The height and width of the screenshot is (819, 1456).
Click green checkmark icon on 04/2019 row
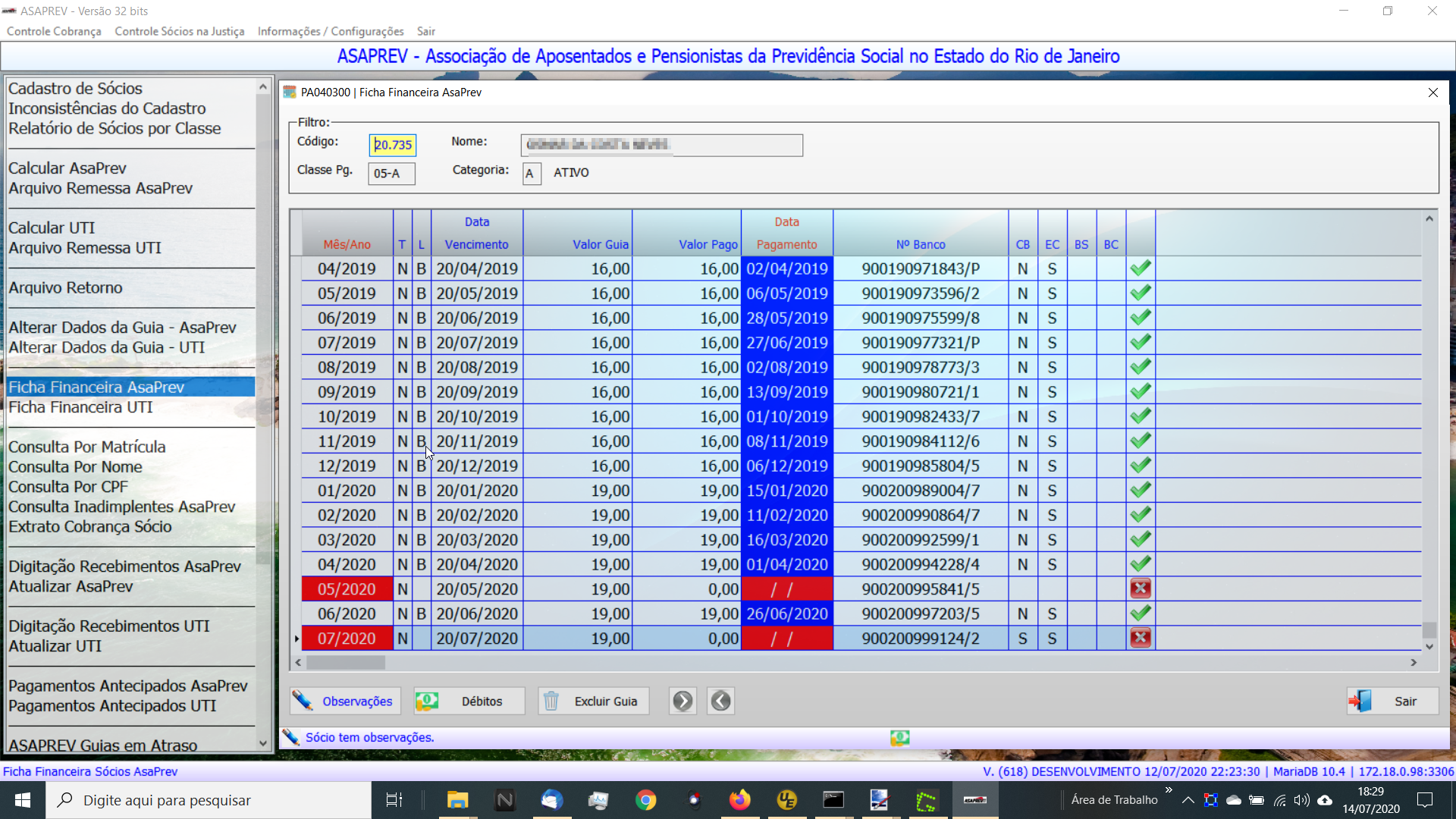coord(1141,268)
